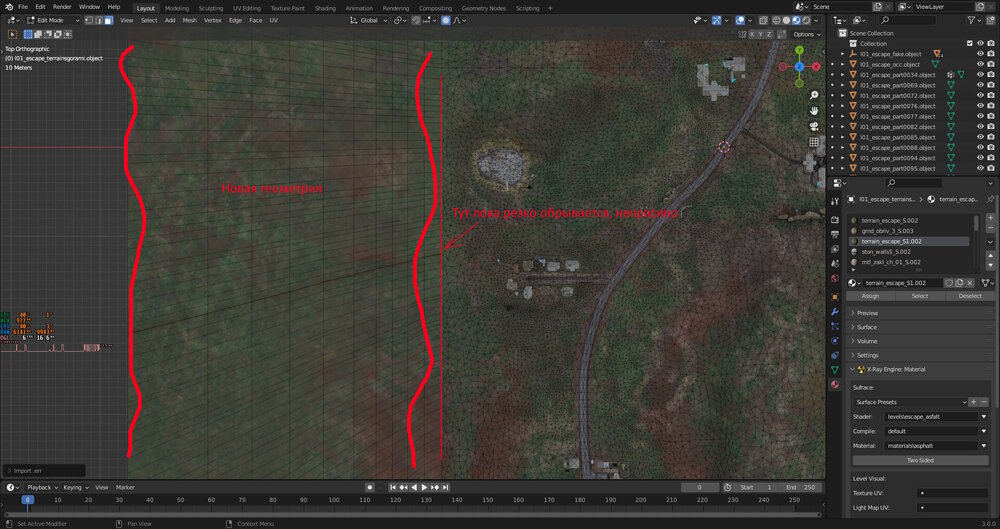The image size is (1000, 529).
Task: Click the Blender logo menu icon
Action: (x=8, y=7)
